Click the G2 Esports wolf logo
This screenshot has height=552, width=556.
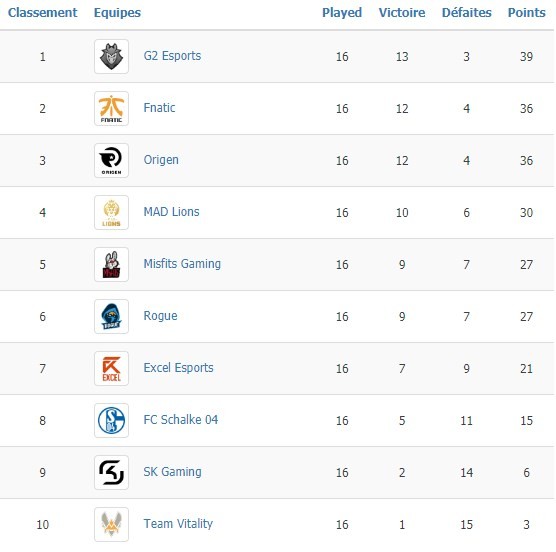111,56
